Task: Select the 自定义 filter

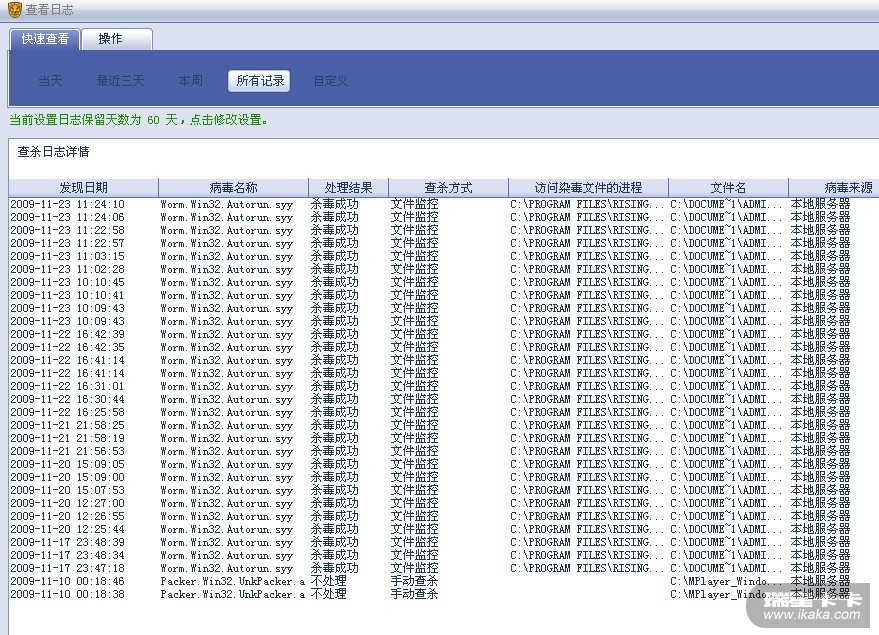Action: (x=330, y=81)
